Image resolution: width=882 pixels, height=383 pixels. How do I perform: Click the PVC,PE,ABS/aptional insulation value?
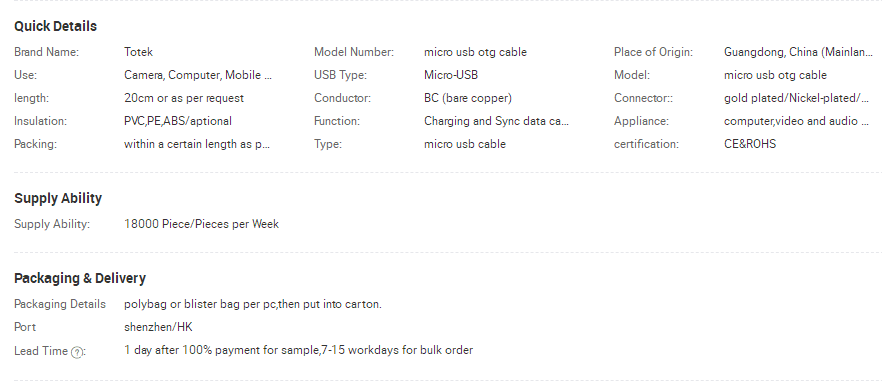tap(178, 121)
